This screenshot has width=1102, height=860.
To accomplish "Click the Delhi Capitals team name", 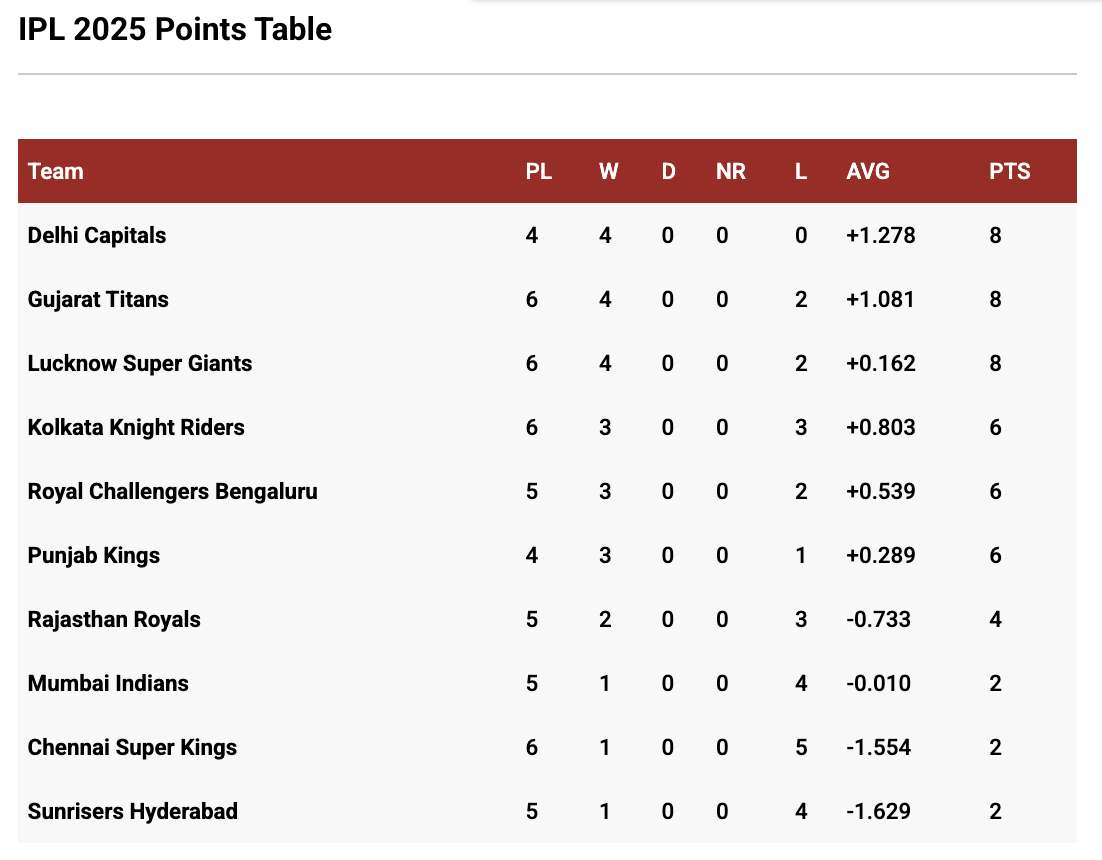I will [97, 236].
